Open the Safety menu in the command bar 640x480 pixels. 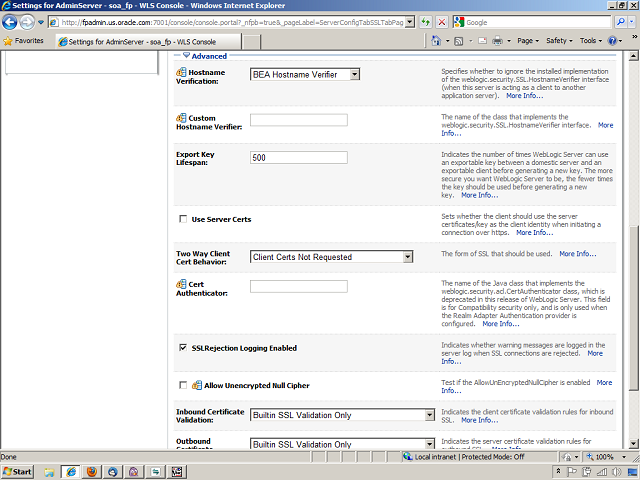pos(559,41)
